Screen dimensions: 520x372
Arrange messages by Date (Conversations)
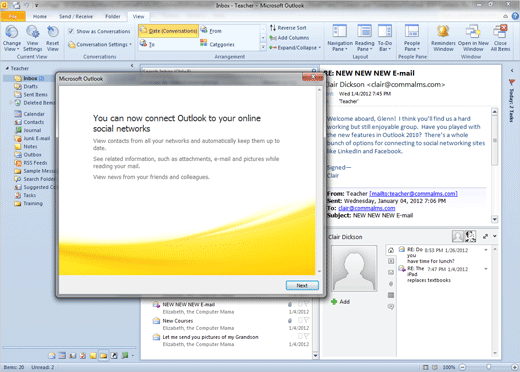(x=169, y=31)
